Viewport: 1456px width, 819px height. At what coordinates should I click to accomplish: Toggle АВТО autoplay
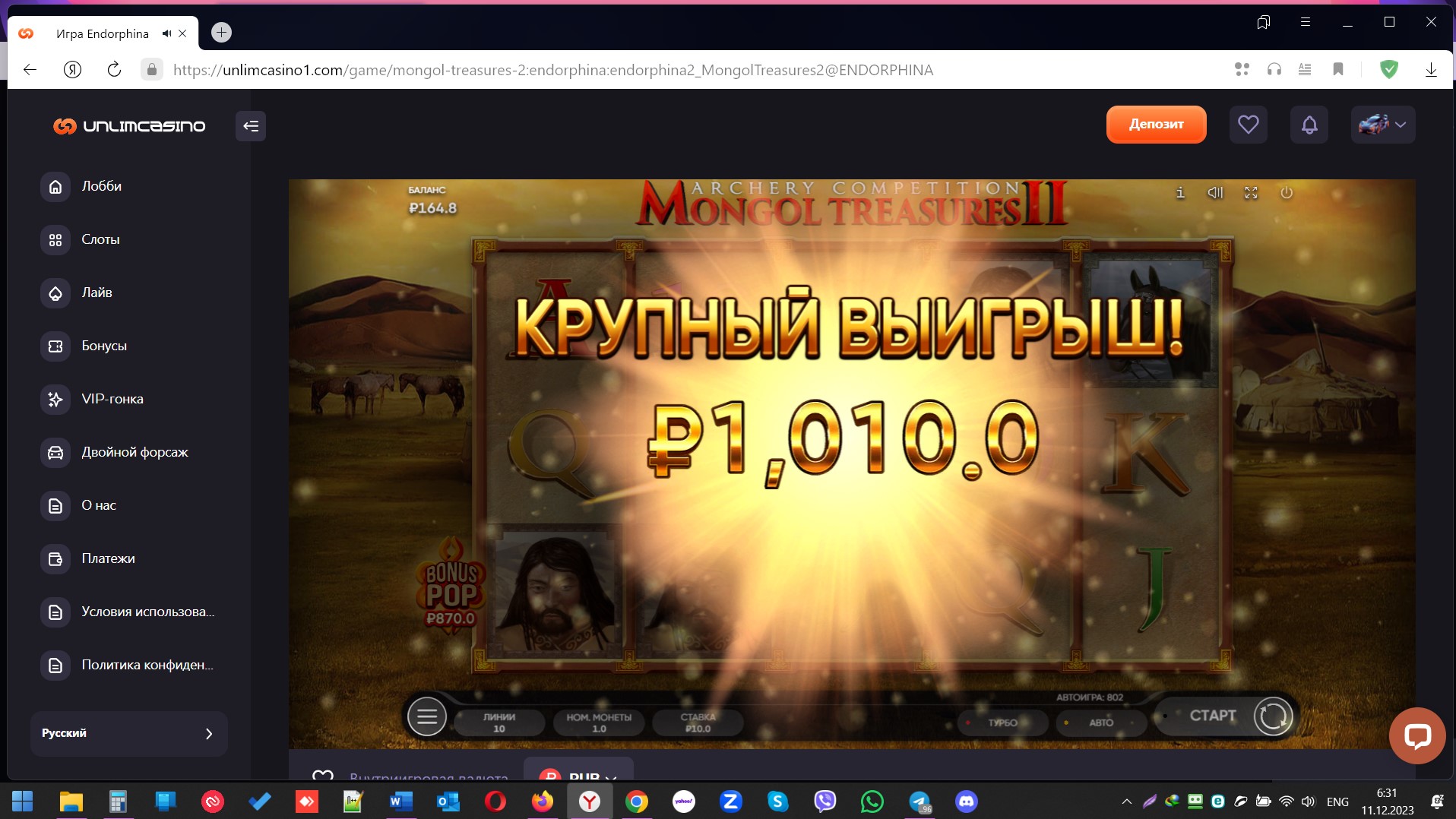coord(1101,723)
